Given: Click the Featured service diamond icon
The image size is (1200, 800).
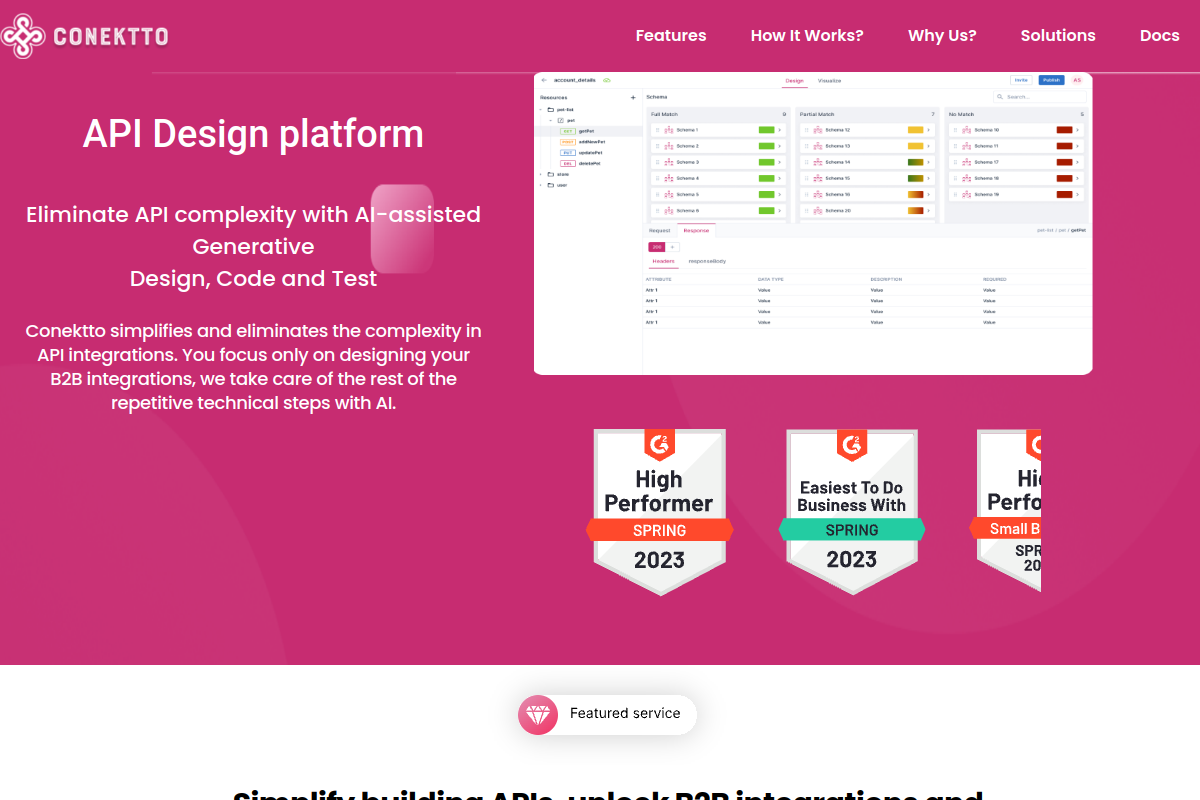Looking at the screenshot, I should (x=538, y=714).
